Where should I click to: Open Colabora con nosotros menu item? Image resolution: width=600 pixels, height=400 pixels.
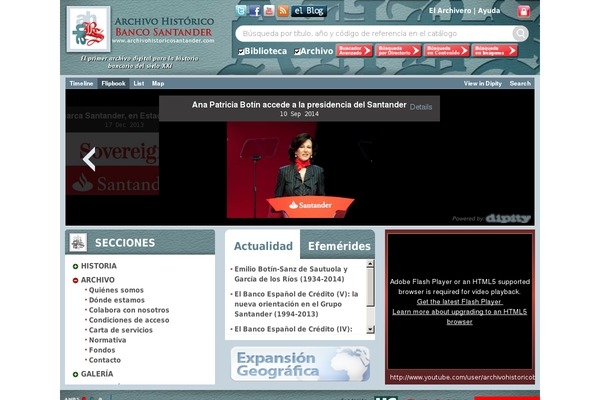click(129, 310)
